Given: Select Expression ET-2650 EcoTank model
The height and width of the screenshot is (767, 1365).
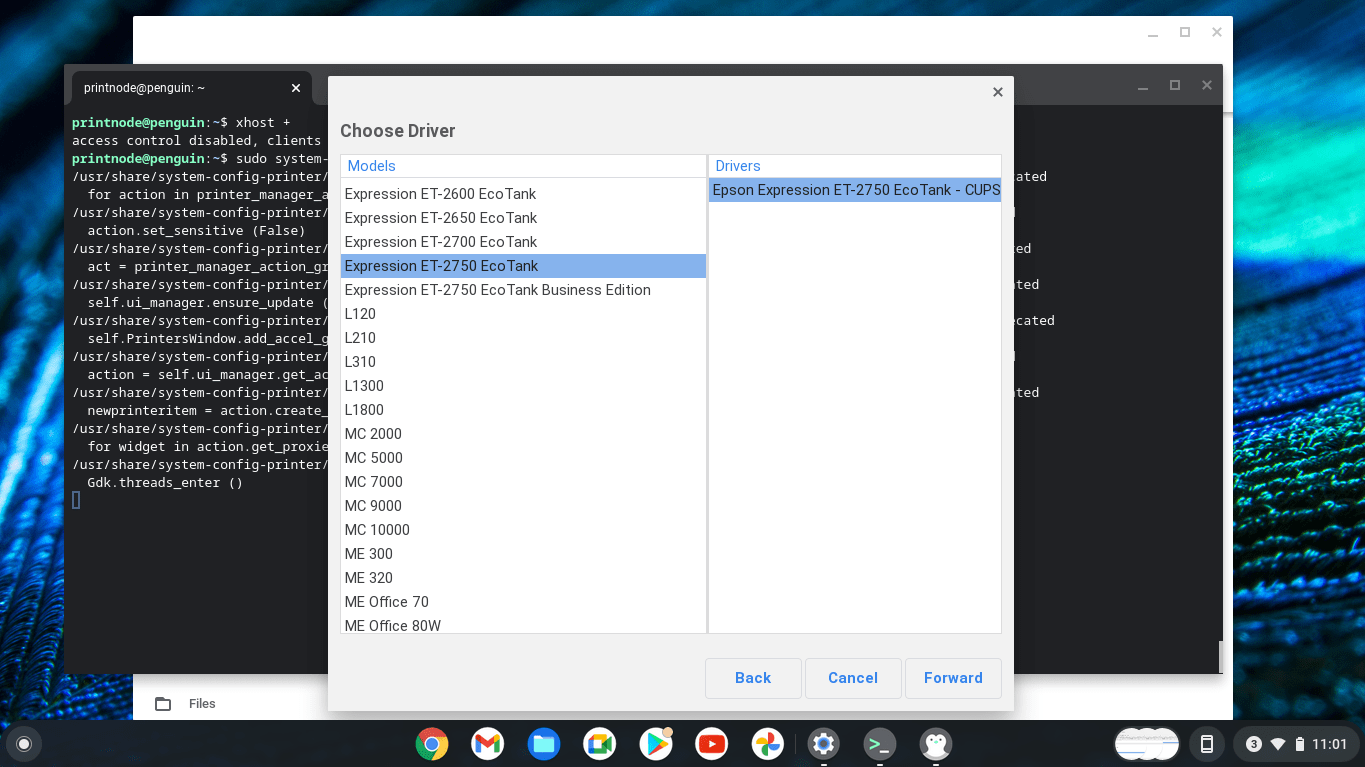Looking at the screenshot, I should coord(524,218).
